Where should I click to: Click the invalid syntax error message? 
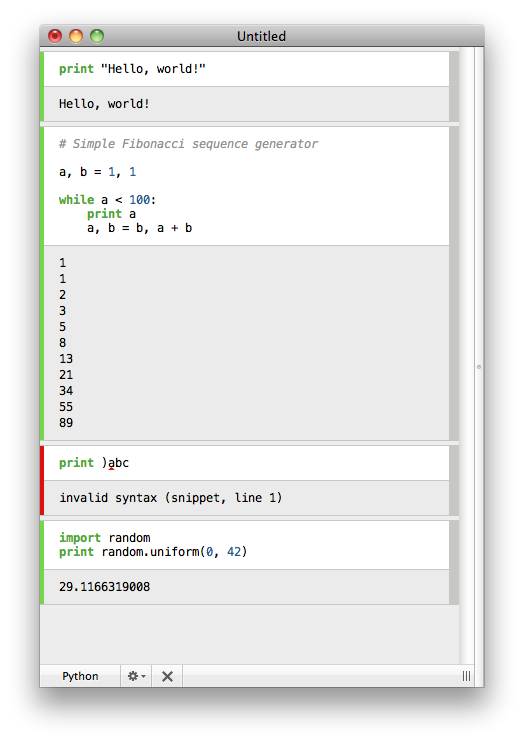click(170, 498)
